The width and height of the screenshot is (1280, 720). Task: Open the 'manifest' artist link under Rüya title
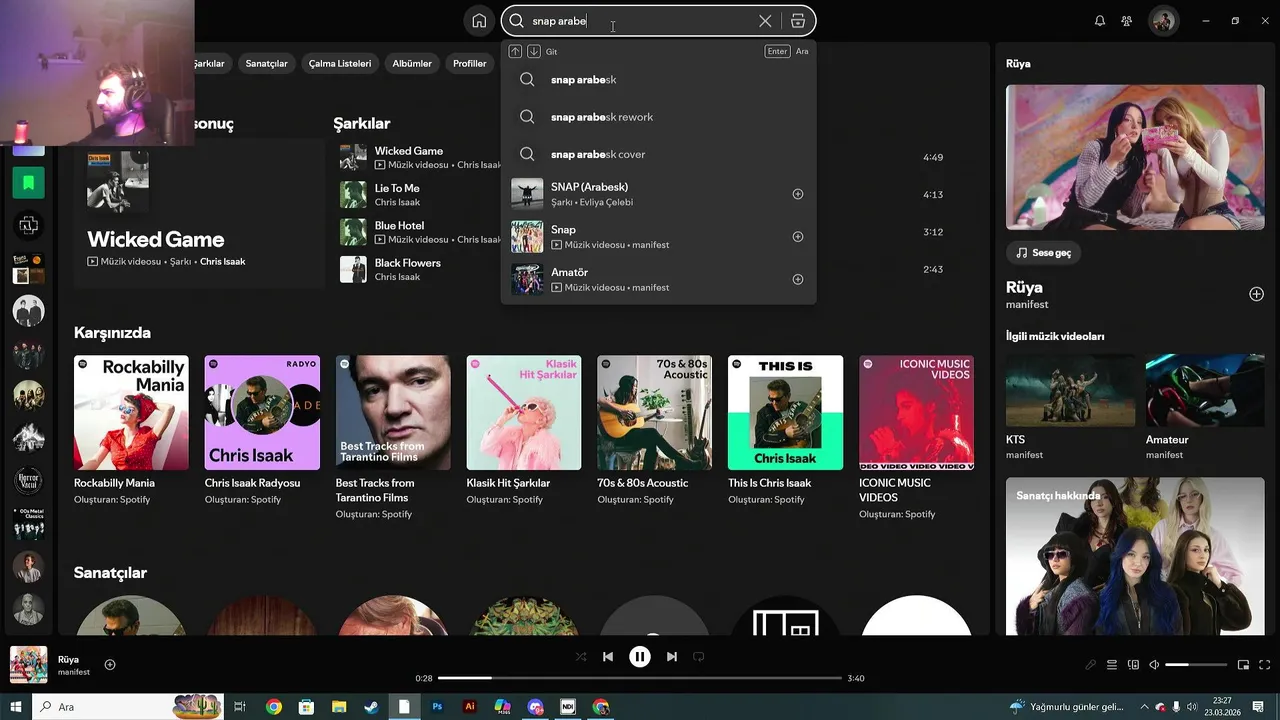point(1027,304)
